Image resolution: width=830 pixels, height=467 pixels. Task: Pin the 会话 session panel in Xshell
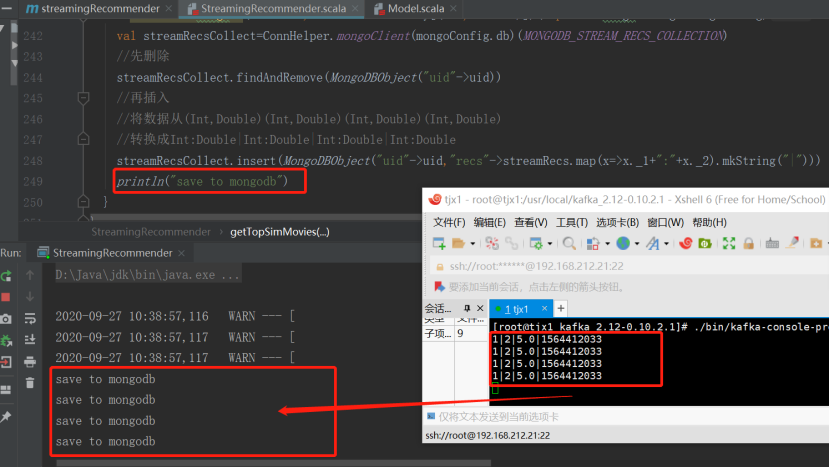point(467,308)
